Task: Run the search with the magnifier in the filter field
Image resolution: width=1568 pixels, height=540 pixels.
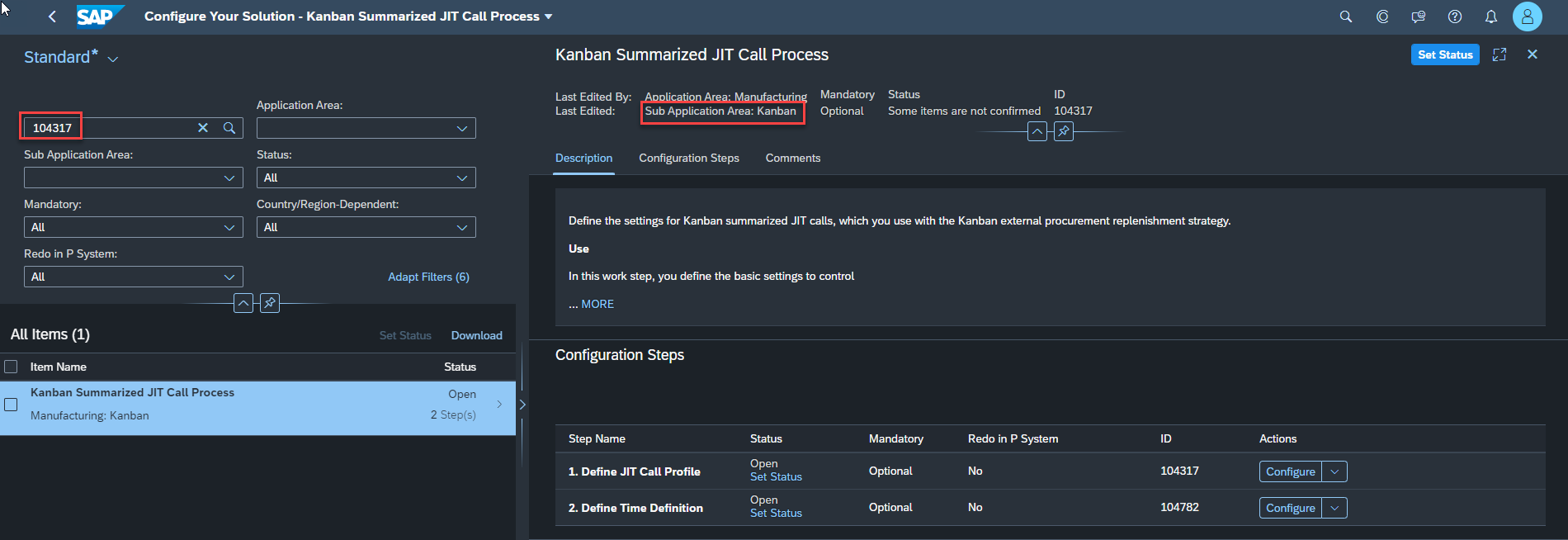Action: coord(229,128)
